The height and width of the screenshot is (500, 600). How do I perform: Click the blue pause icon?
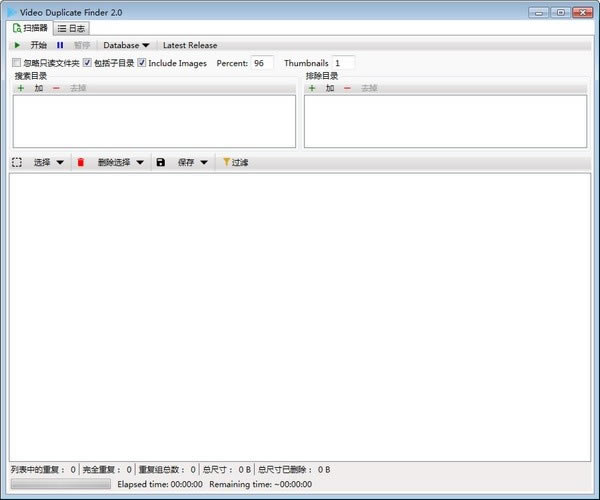tap(60, 45)
